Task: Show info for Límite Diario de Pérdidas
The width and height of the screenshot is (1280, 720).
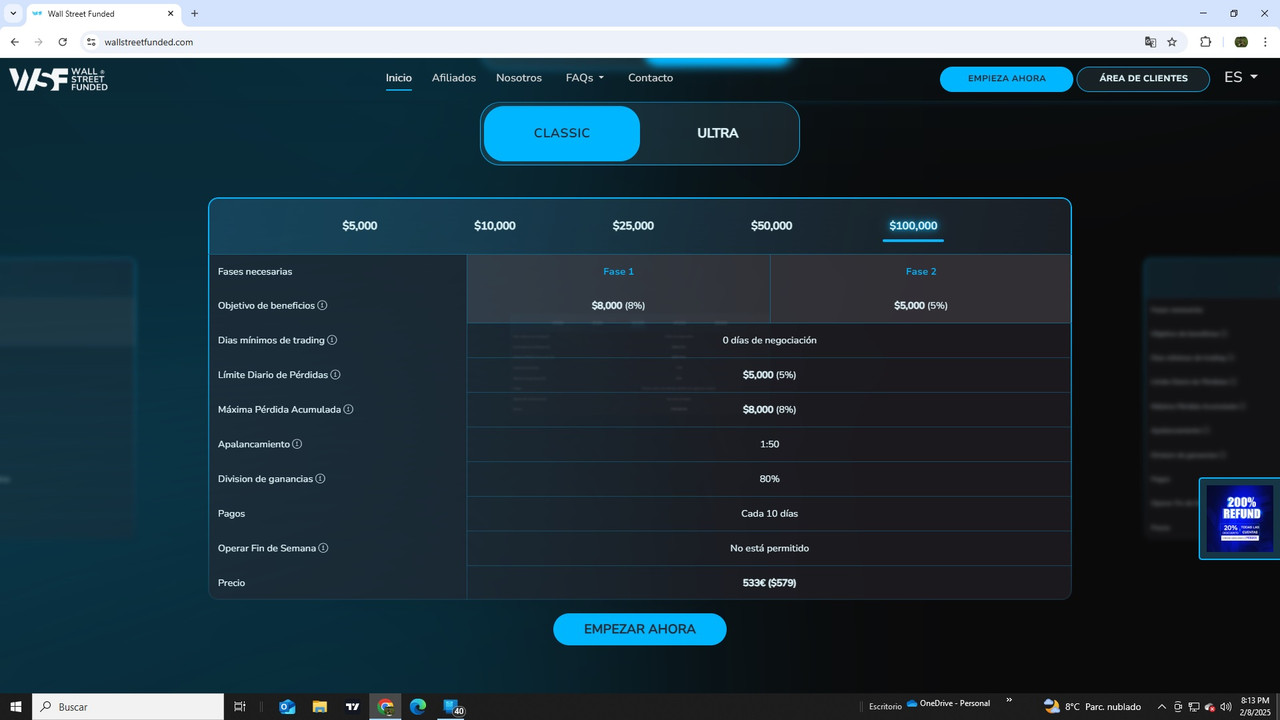Action: click(335, 375)
